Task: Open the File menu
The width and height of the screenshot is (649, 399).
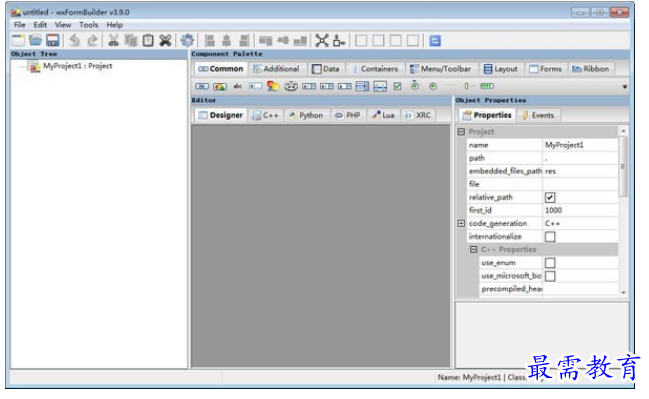Action: [19, 25]
